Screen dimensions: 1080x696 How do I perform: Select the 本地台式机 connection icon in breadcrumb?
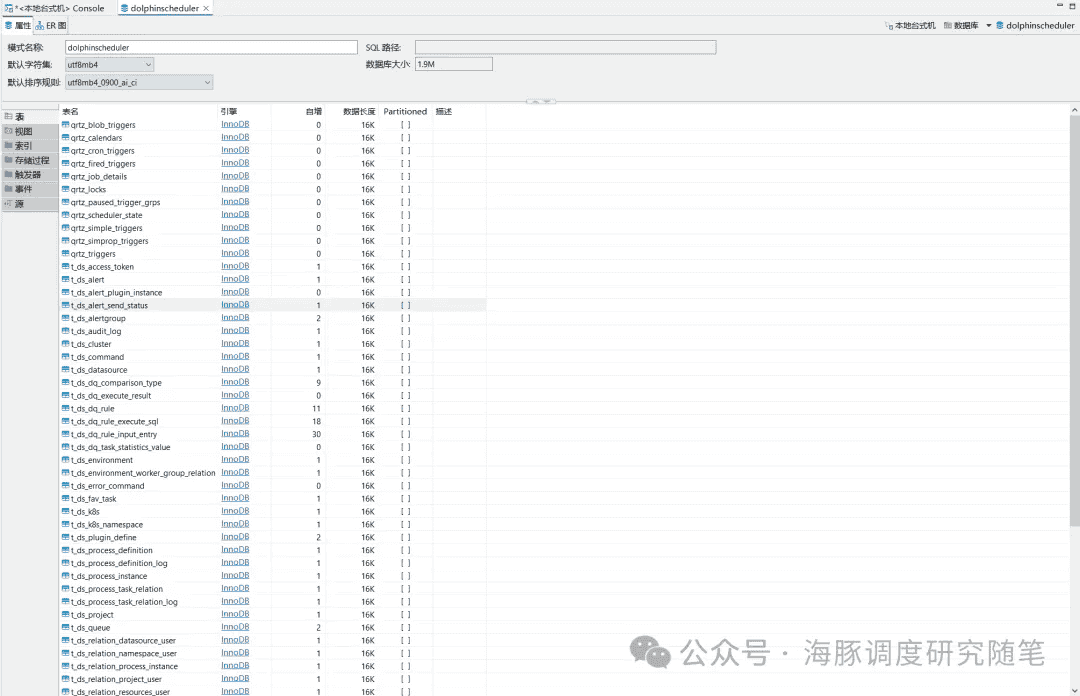point(889,26)
